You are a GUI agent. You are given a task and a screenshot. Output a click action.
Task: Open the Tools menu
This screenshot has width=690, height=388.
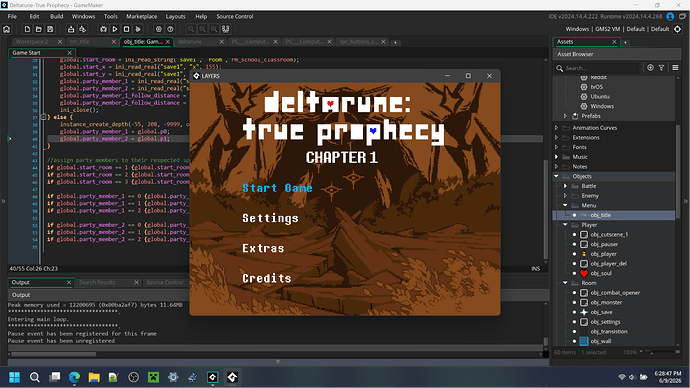point(110,16)
